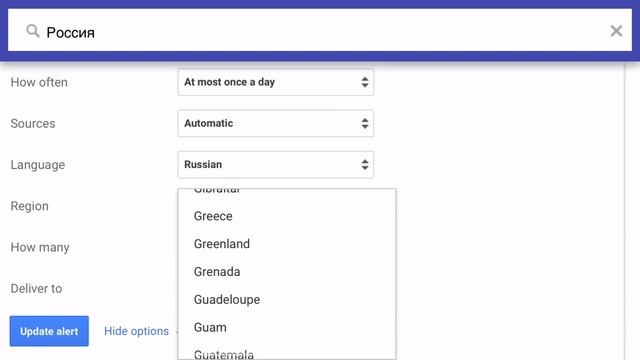This screenshot has height=360, width=640.
Task: Click the Language label
Action: click(x=38, y=165)
